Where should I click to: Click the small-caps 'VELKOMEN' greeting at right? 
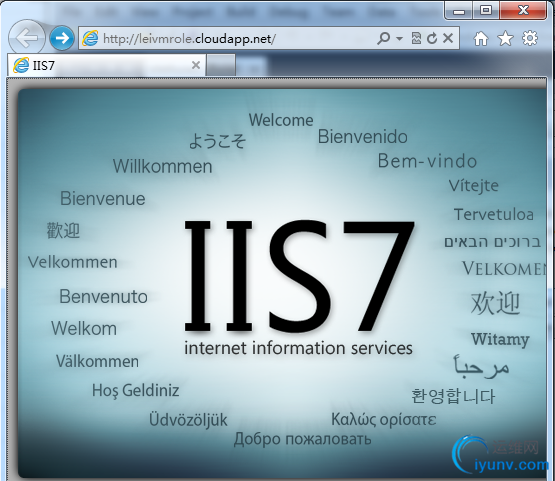click(504, 269)
